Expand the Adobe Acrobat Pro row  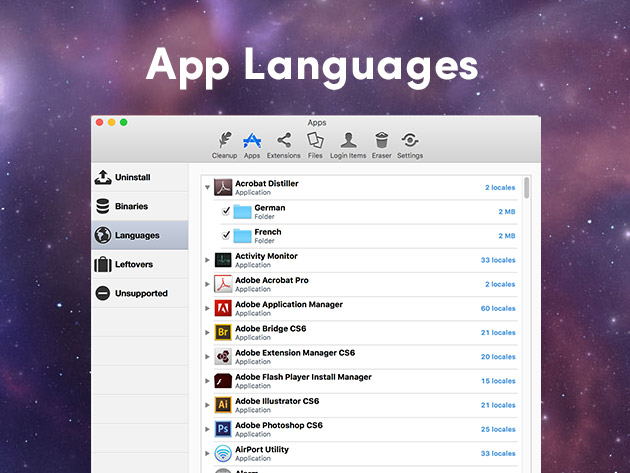(207, 284)
